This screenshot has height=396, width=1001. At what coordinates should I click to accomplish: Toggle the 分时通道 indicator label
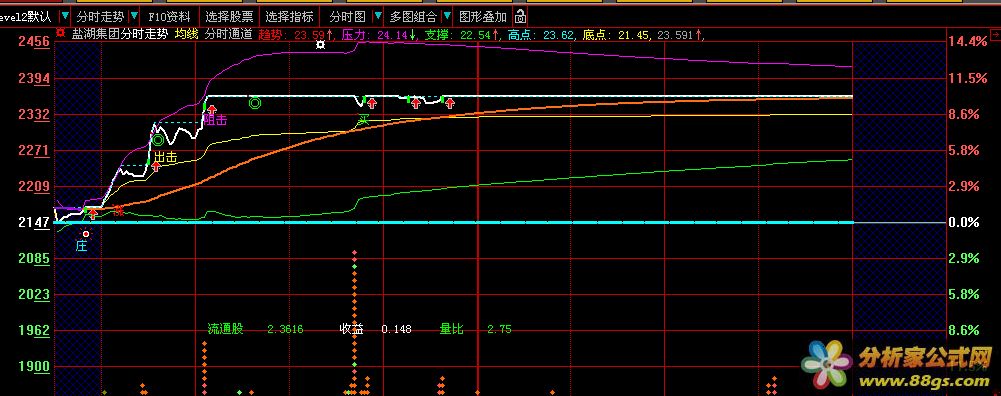228,34
